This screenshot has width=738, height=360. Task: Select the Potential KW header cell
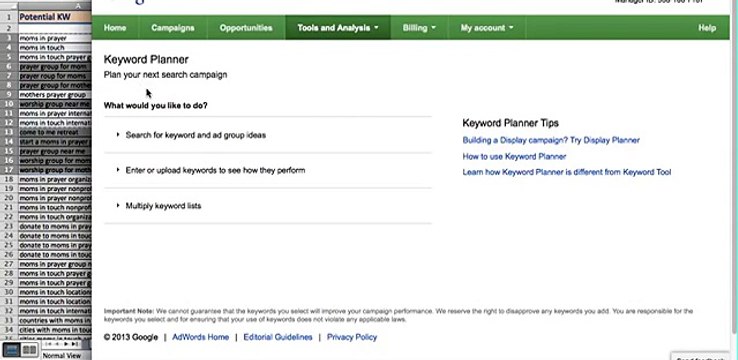click(55, 17)
